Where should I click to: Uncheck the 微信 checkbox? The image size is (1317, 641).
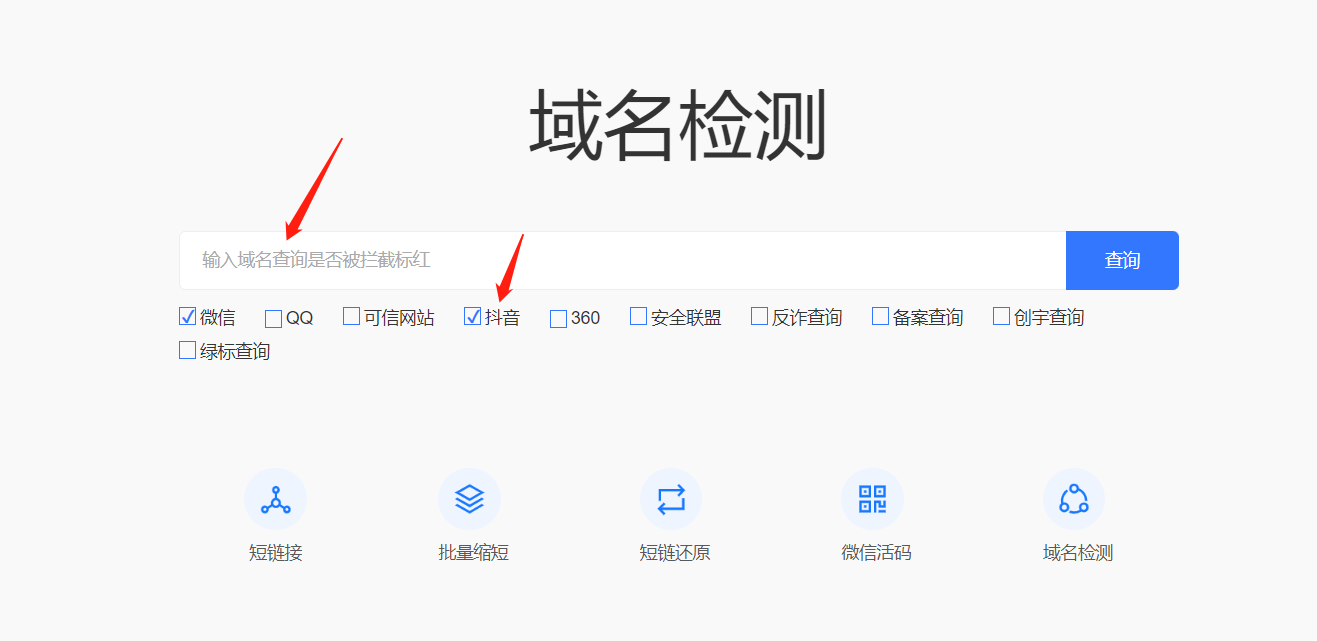click(x=187, y=317)
